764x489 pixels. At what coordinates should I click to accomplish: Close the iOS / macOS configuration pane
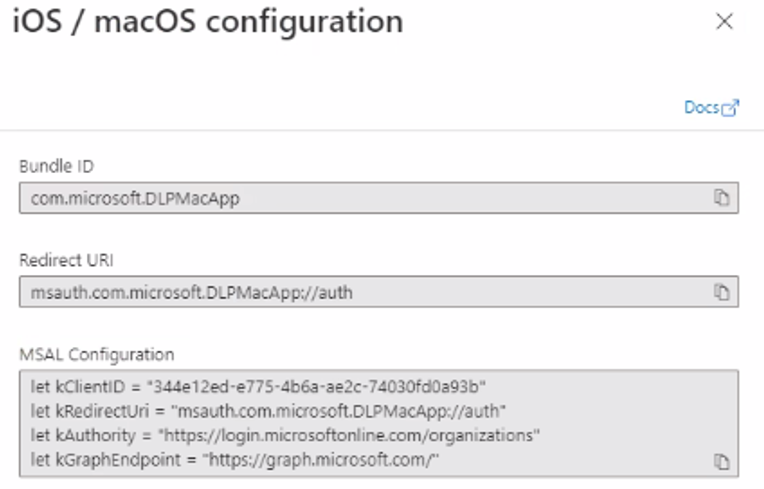click(x=725, y=21)
